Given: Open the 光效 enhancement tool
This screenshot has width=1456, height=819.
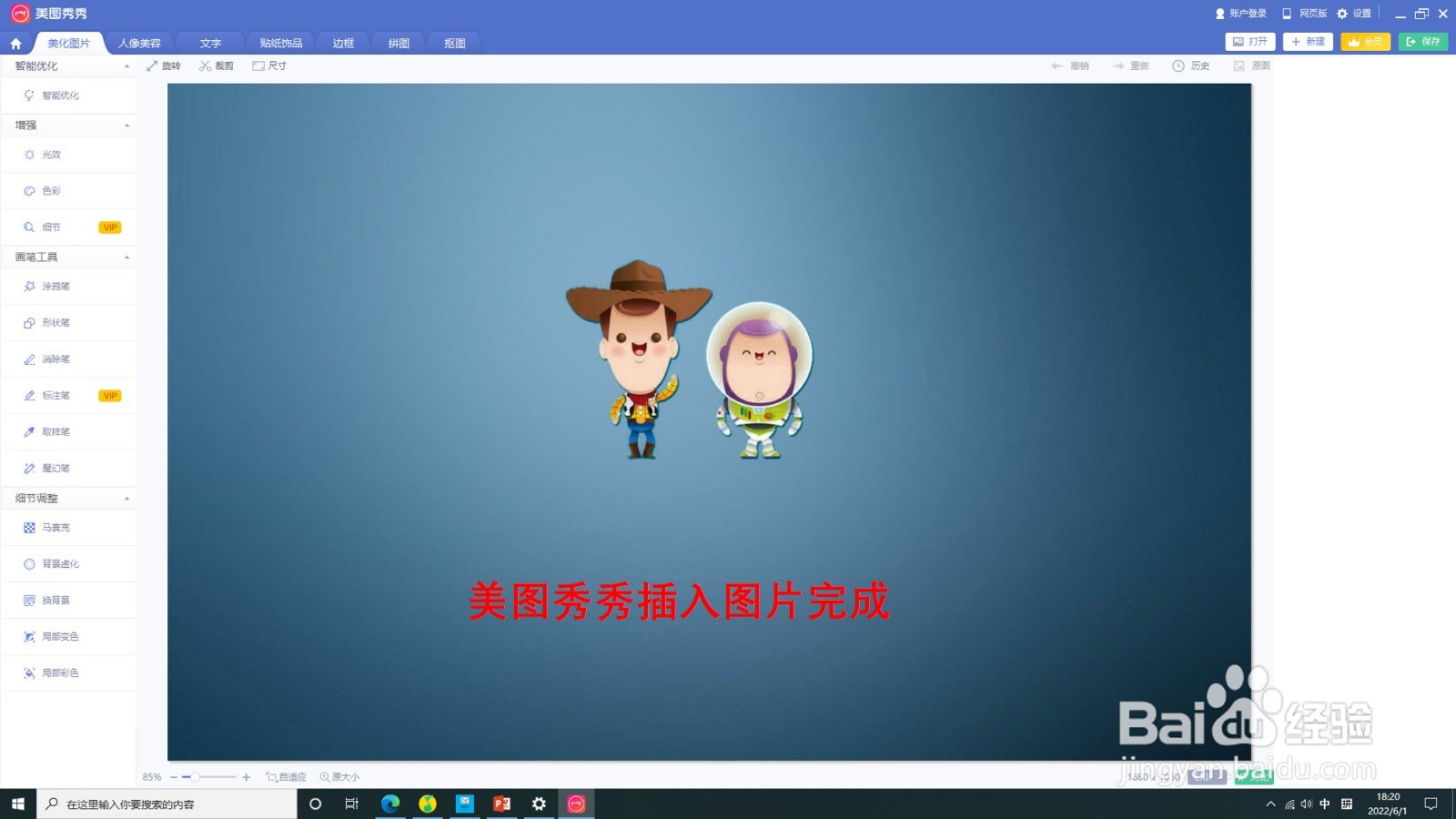Looking at the screenshot, I should click(69, 155).
